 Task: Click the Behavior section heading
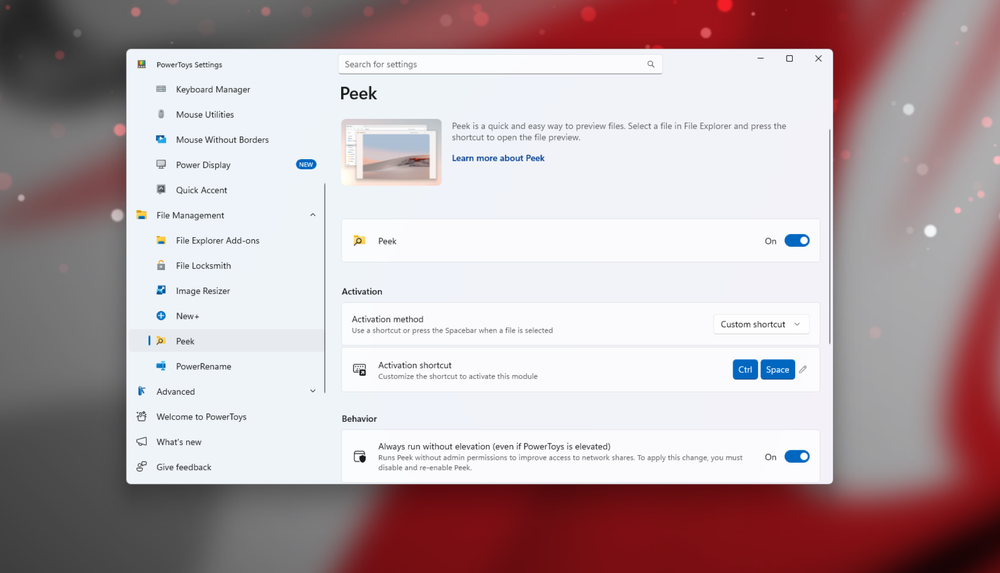(359, 419)
